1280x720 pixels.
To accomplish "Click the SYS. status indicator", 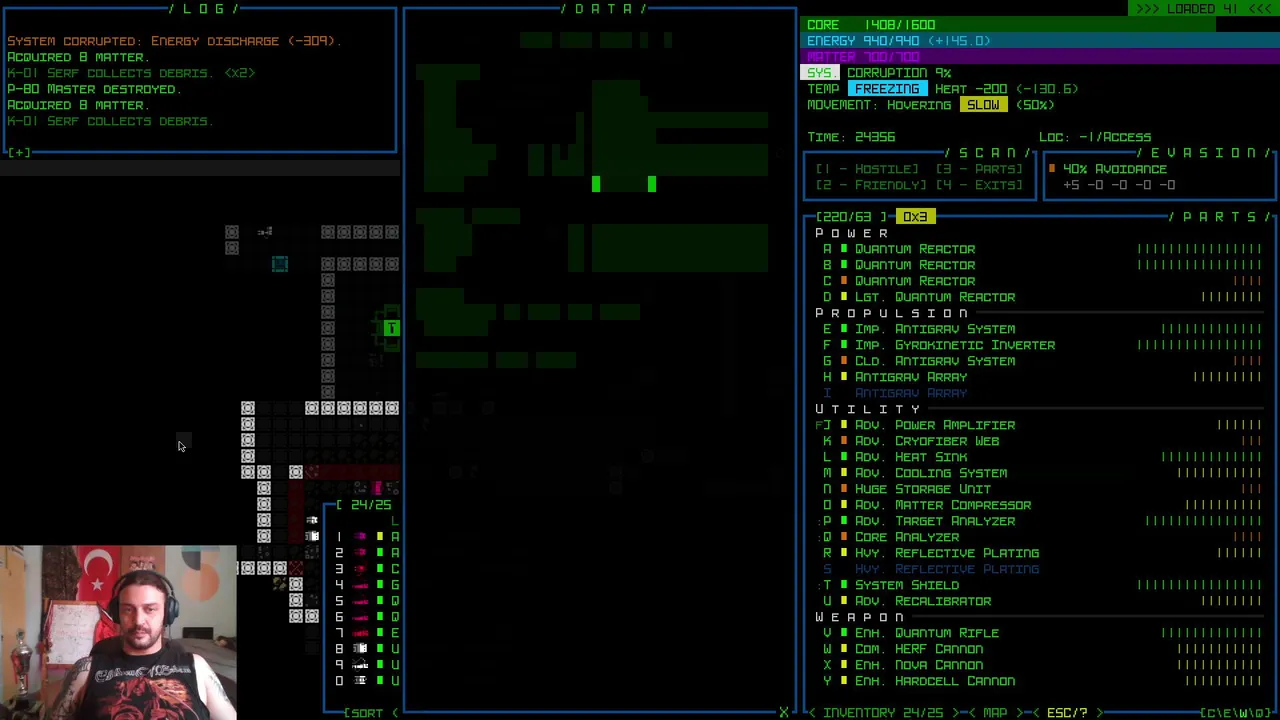I will pyautogui.click(x=821, y=73).
